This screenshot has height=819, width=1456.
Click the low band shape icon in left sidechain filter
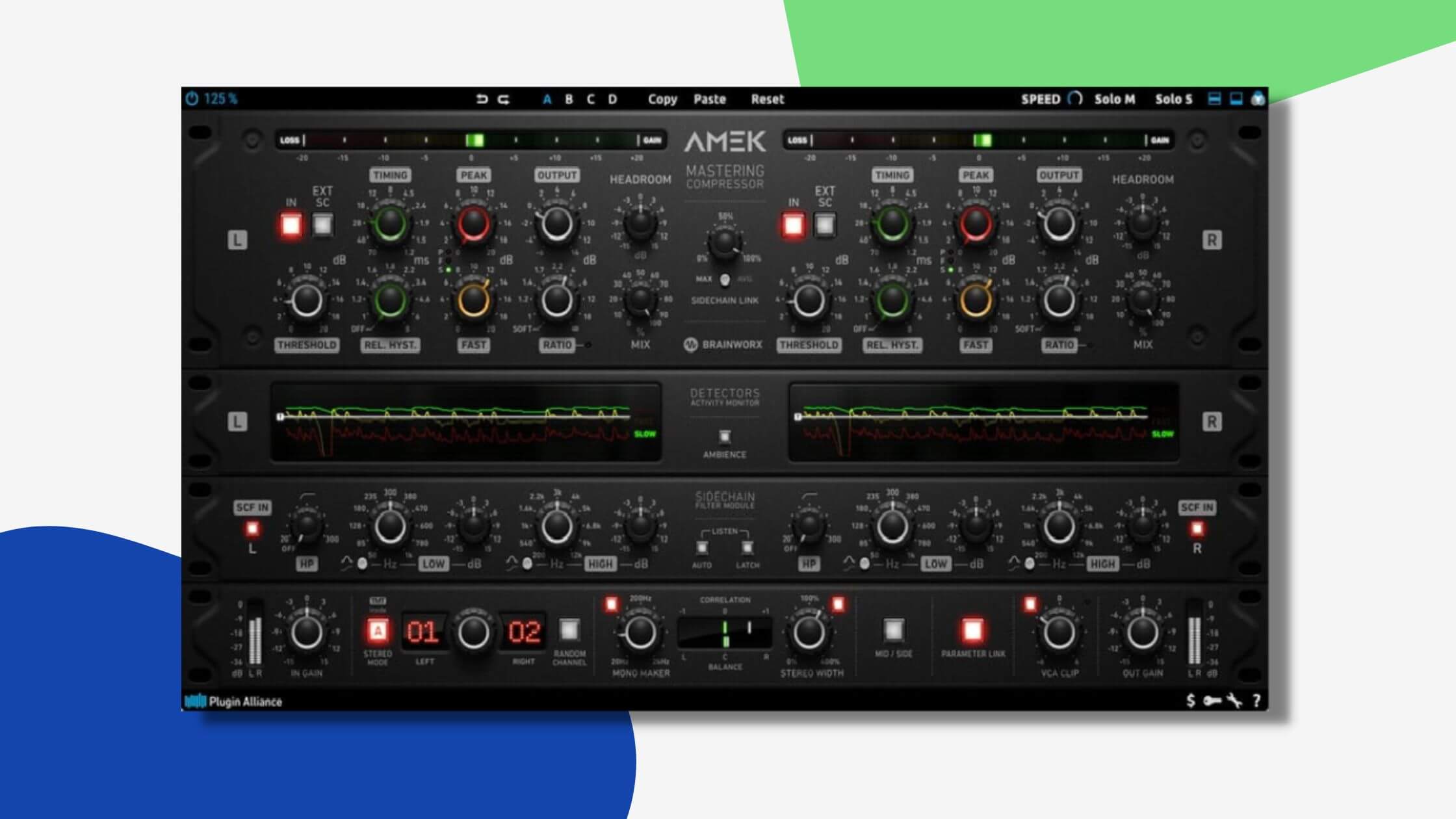pyautogui.click(x=346, y=564)
